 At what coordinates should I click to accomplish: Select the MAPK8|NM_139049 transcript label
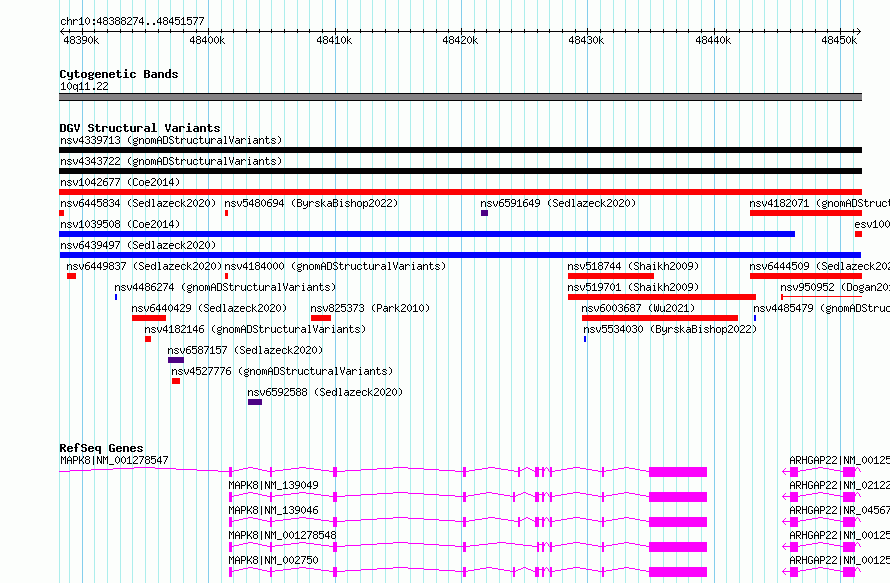coord(274,485)
